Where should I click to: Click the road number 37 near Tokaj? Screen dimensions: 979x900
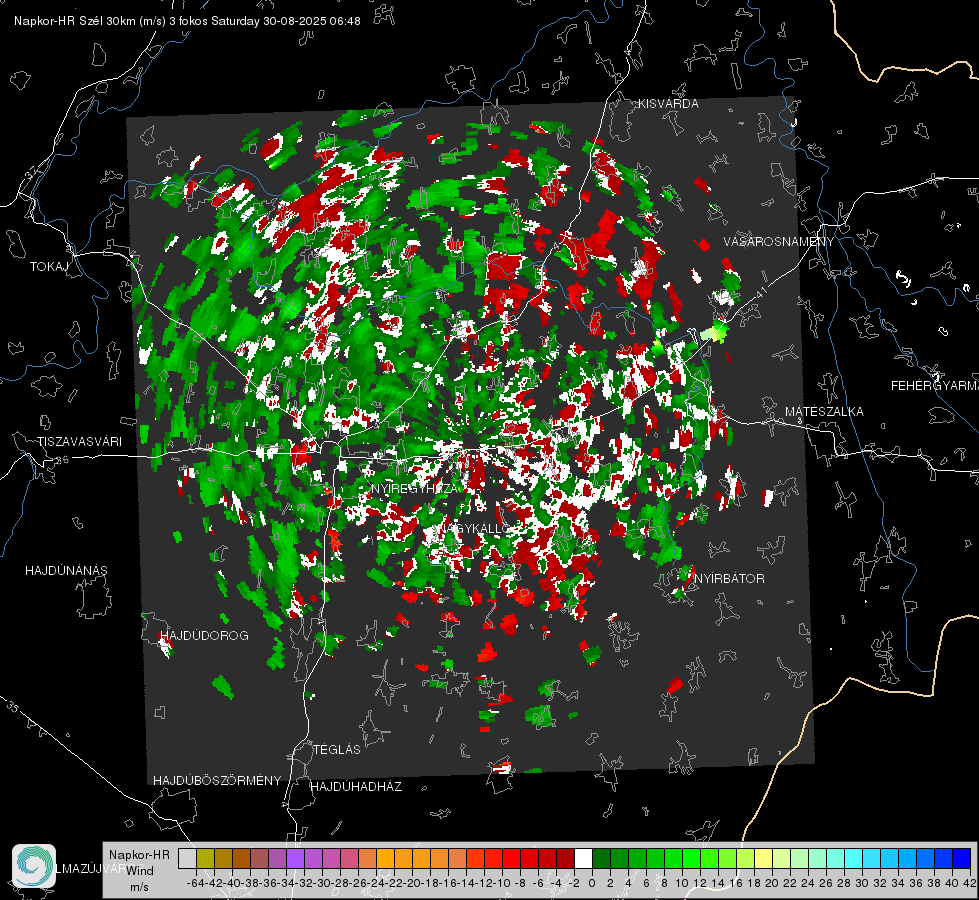32,172
